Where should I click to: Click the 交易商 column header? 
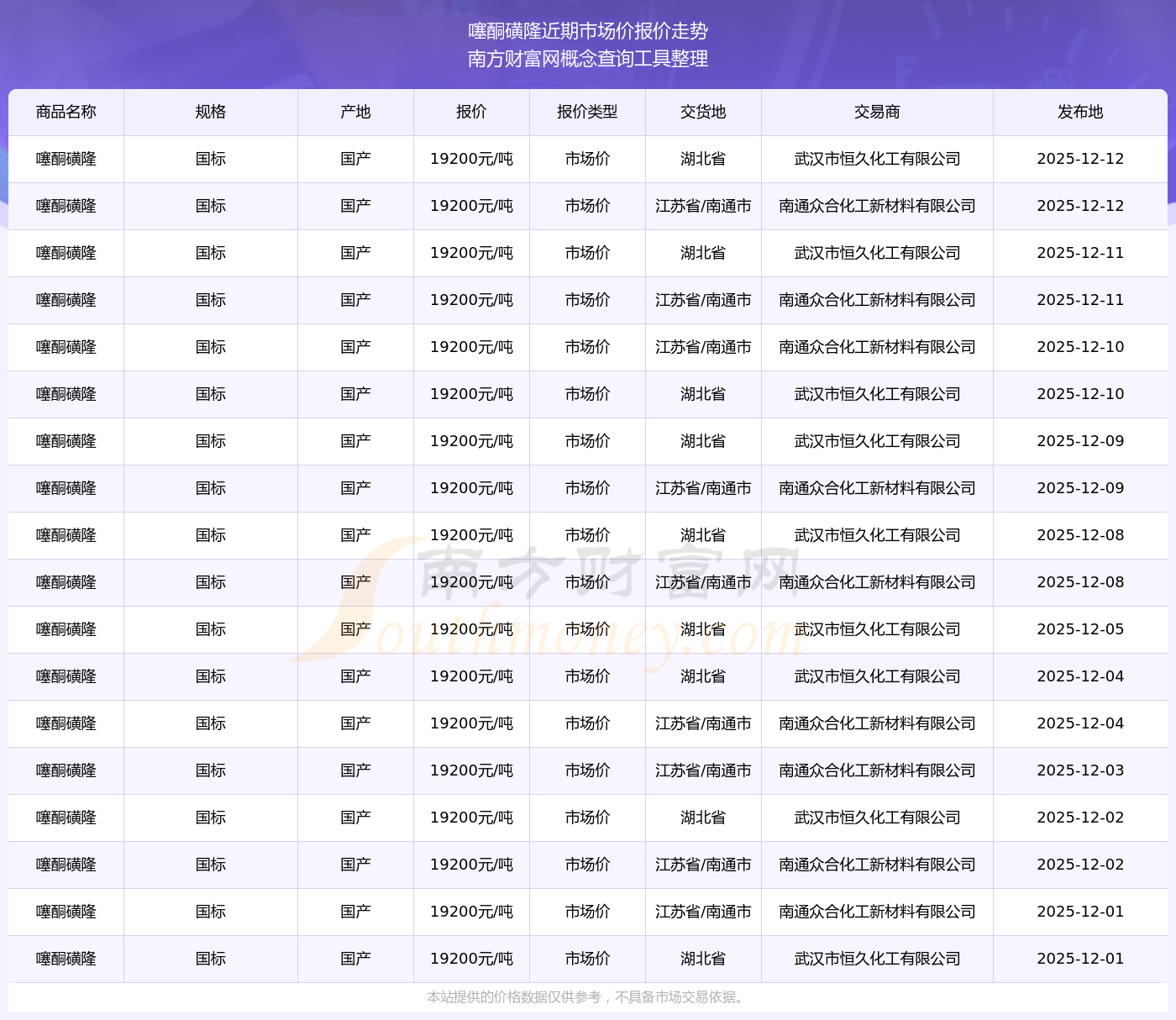click(877, 112)
